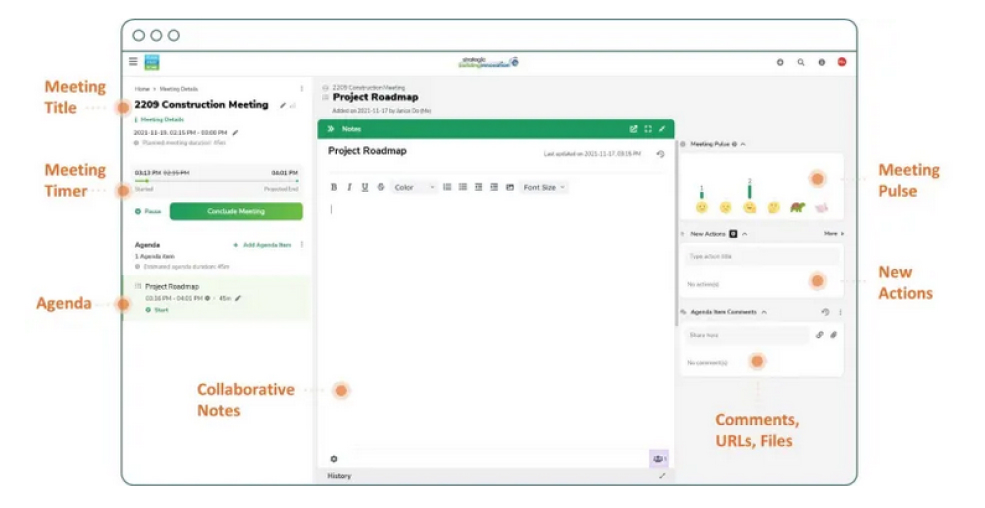Viewport: 985px width, 508px height.
Task: Toggle bold formatting in notes editor
Action: coord(333,187)
